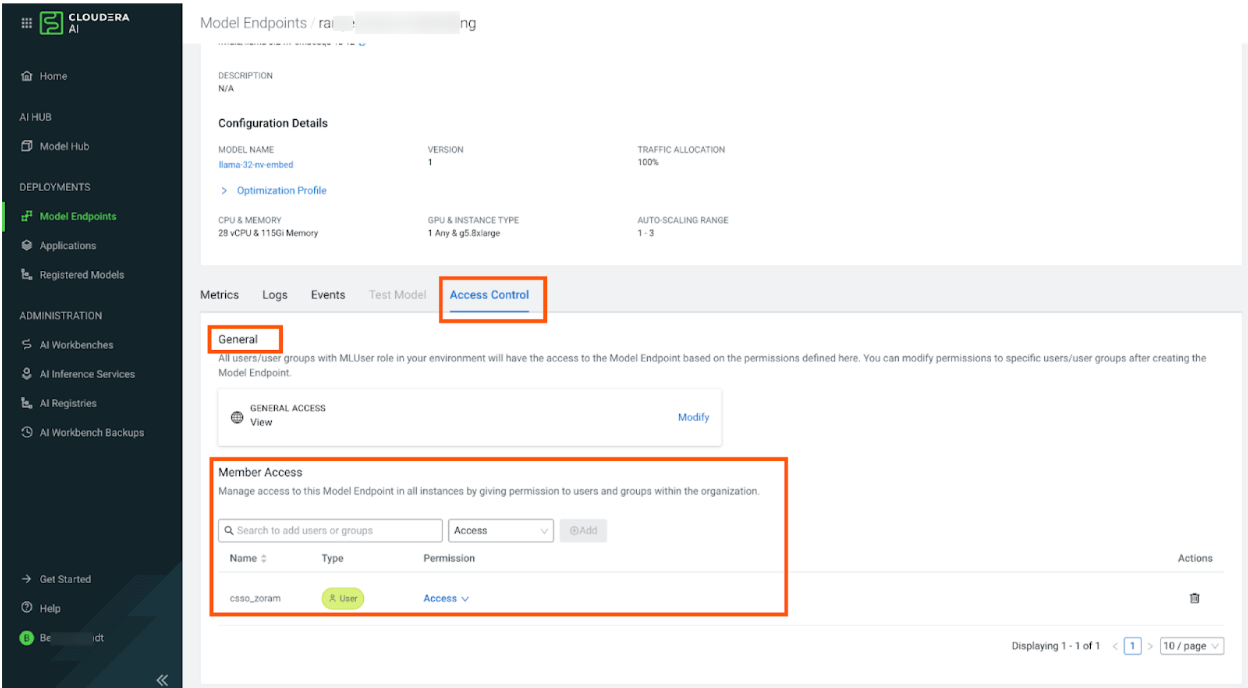
Task: Delete csso_zoram member with trash icon
Action: click(1194, 598)
